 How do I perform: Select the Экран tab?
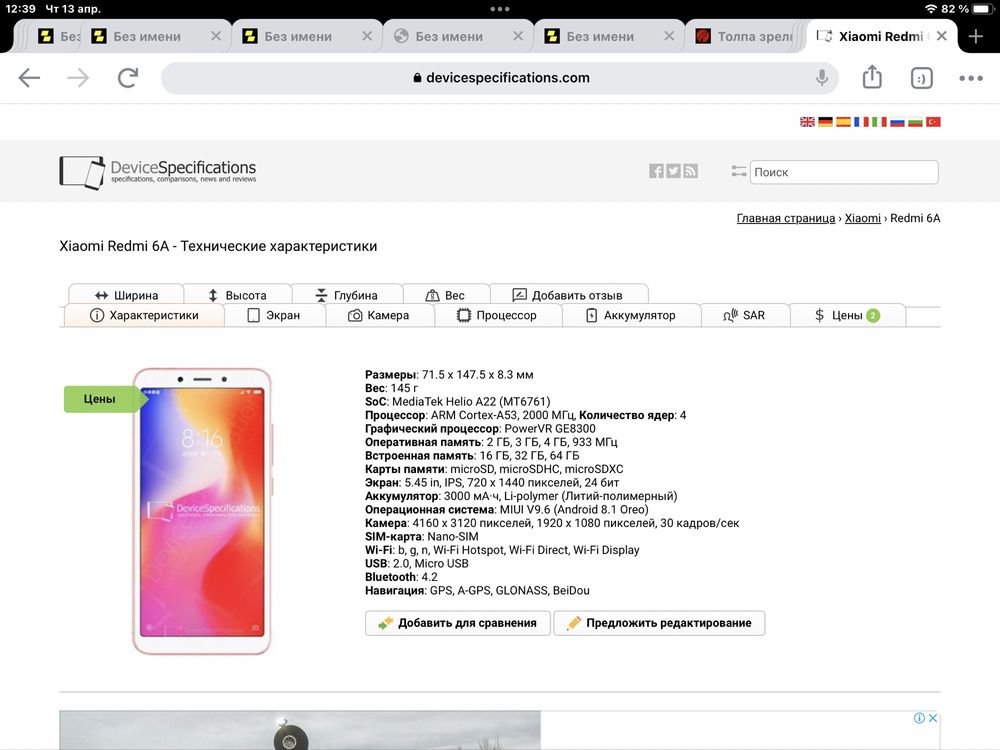[274, 315]
